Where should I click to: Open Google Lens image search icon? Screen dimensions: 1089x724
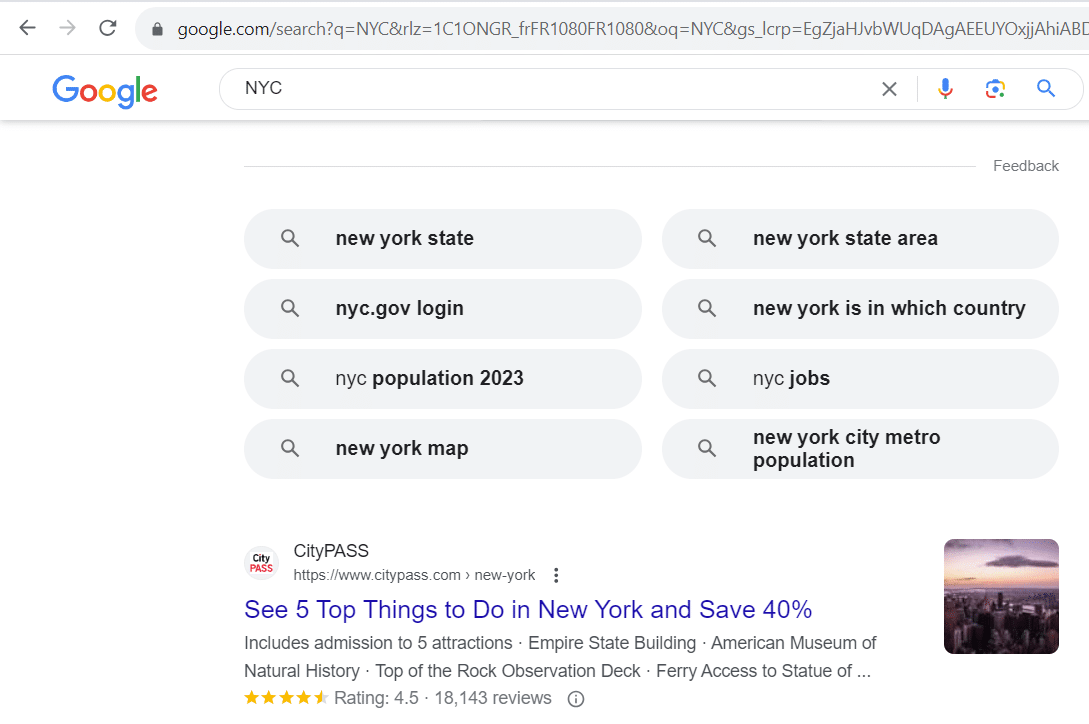[x=995, y=89]
